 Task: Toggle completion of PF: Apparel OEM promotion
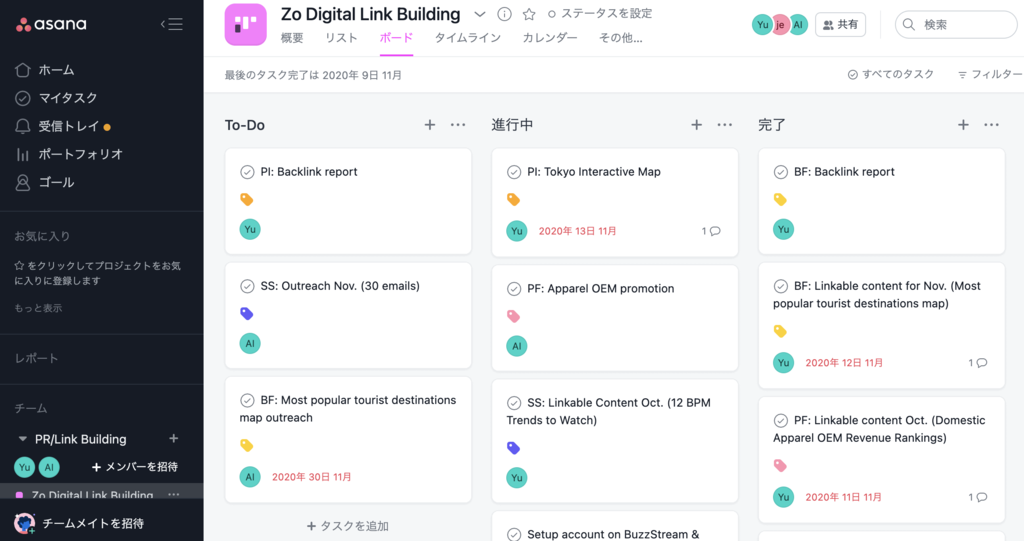pyautogui.click(x=514, y=289)
